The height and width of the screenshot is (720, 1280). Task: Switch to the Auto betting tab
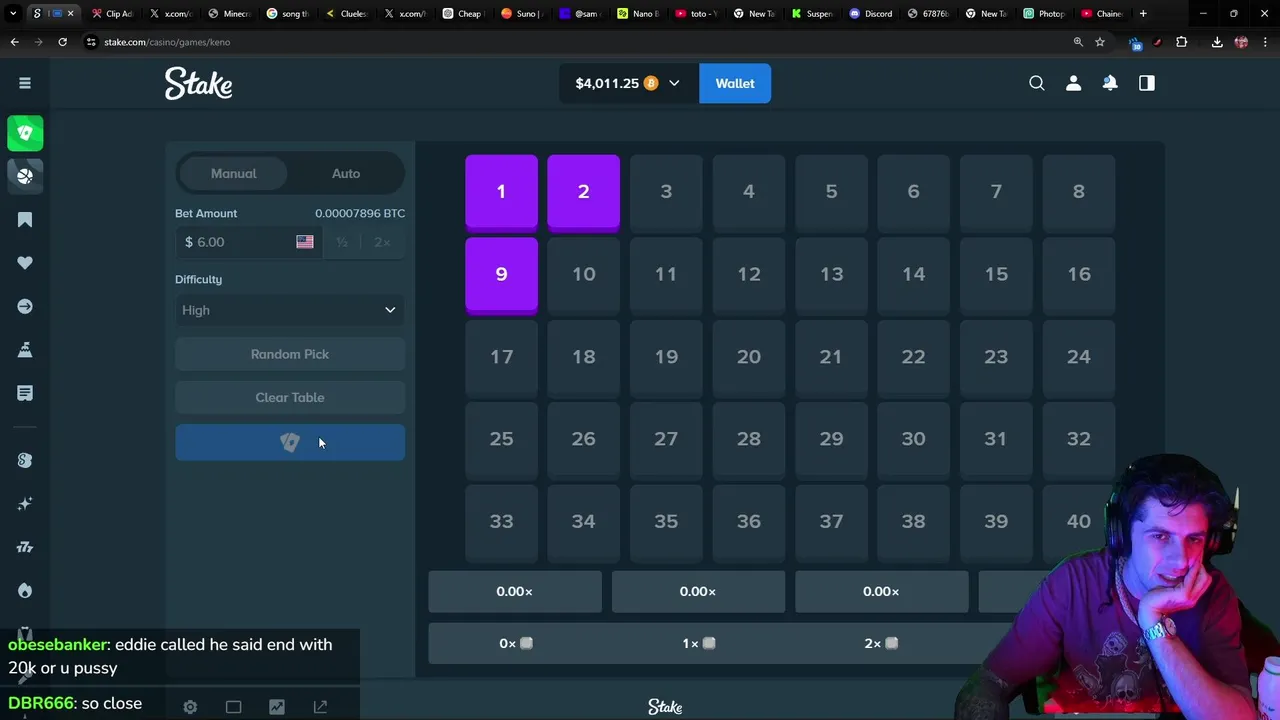346,174
